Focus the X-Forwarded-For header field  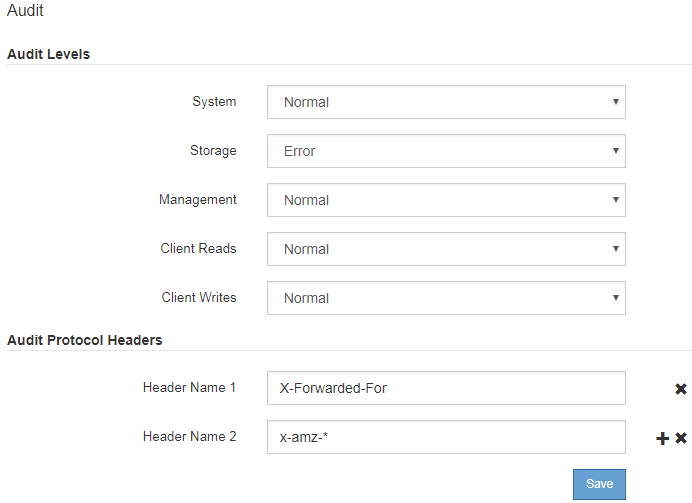[x=446, y=388]
